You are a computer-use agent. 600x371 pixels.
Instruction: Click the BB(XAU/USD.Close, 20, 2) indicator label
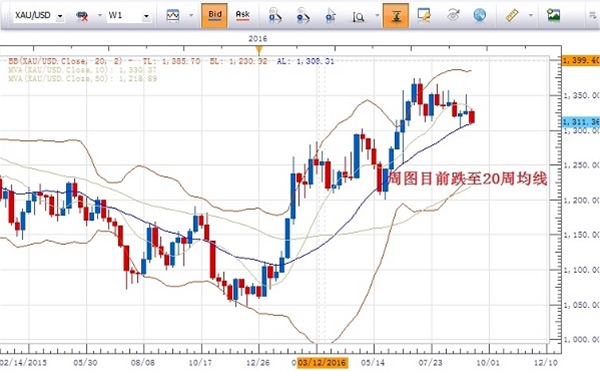pyautogui.click(x=65, y=61)
